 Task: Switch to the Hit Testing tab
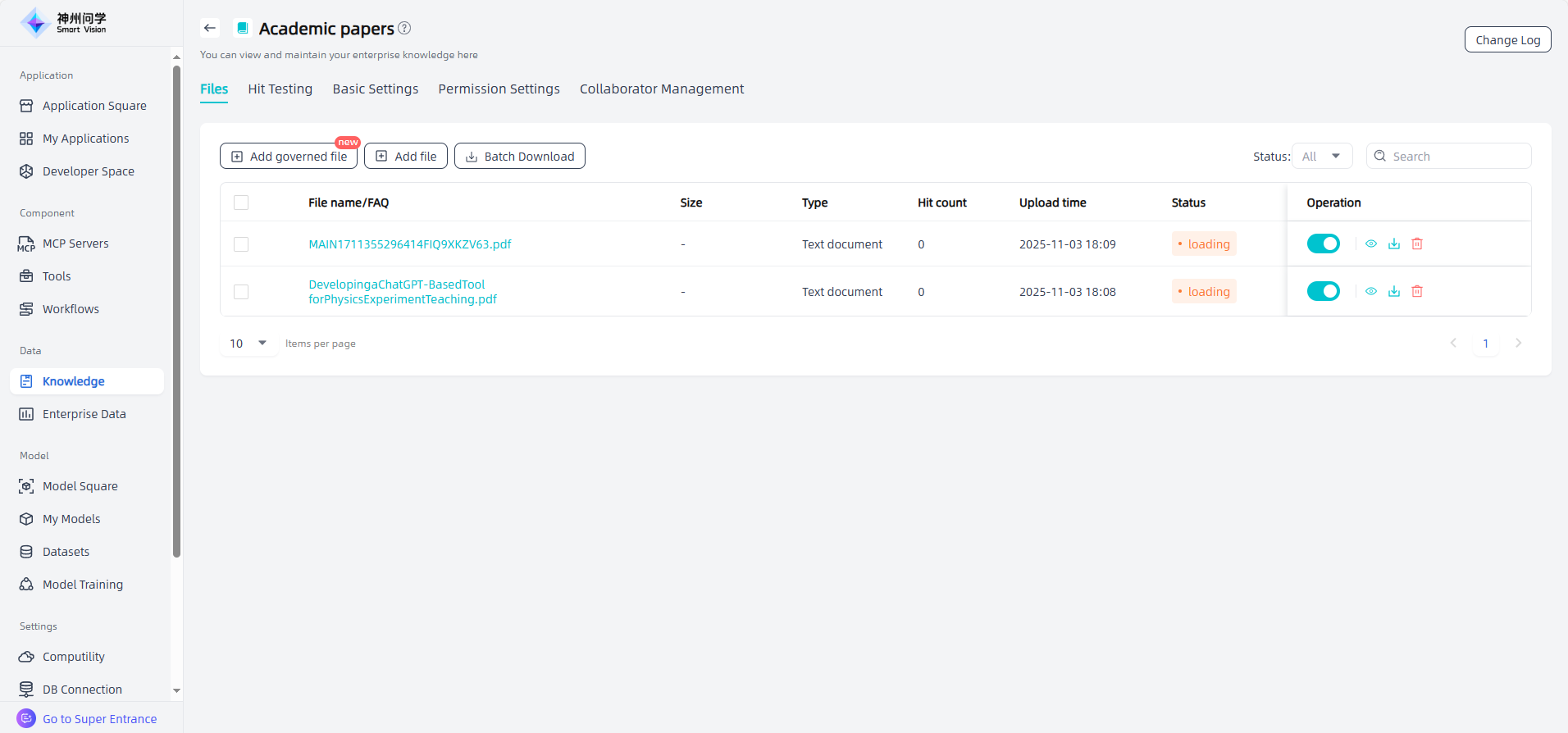280,89
